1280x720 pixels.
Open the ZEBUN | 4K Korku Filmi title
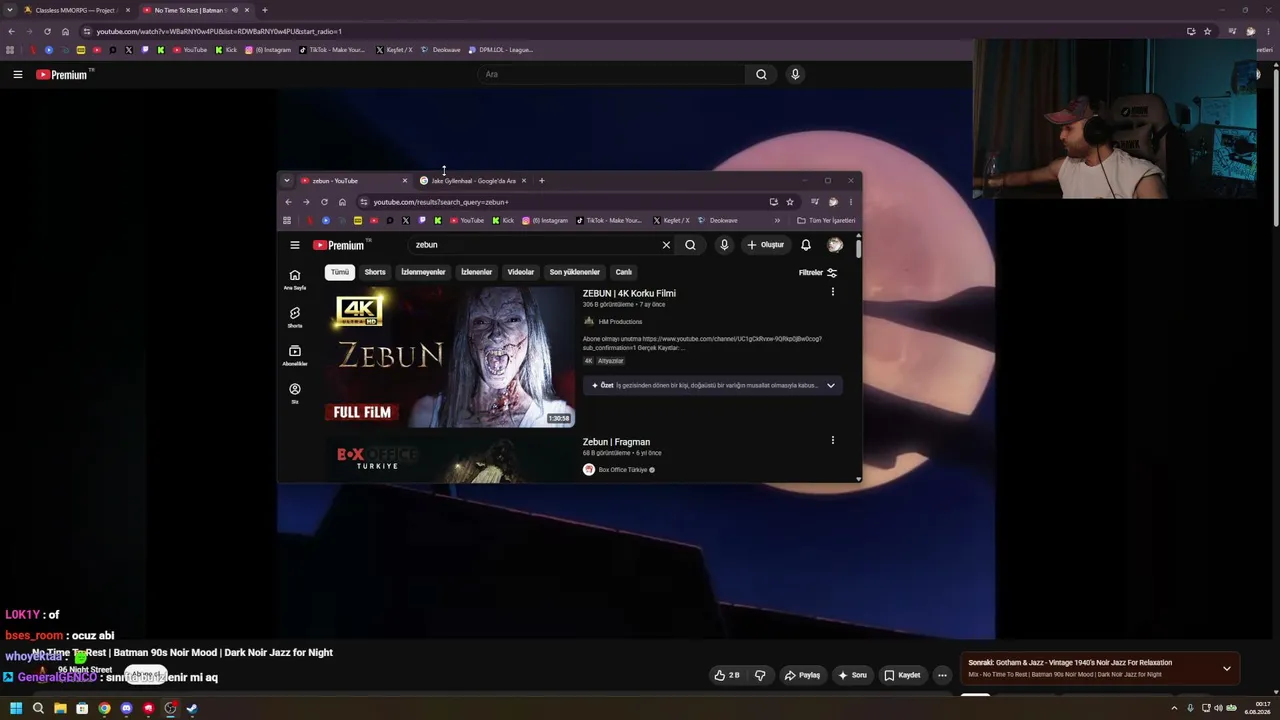(629, 293)
